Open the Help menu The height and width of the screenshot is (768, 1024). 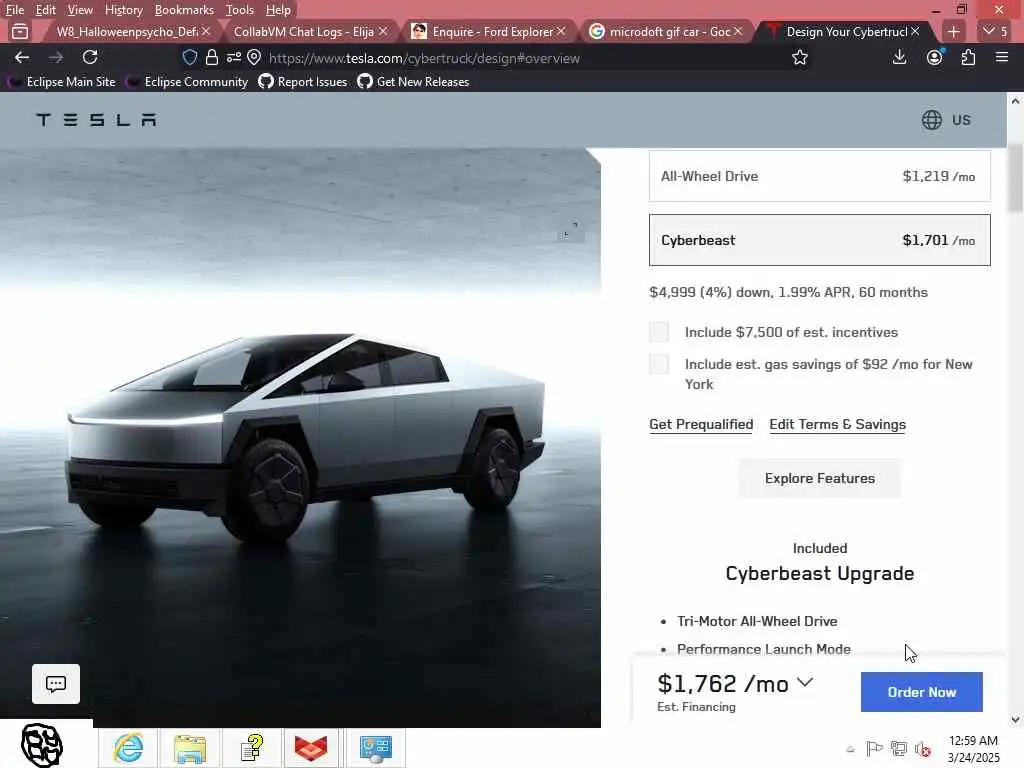pyautogui.click(x=278, y=10)
